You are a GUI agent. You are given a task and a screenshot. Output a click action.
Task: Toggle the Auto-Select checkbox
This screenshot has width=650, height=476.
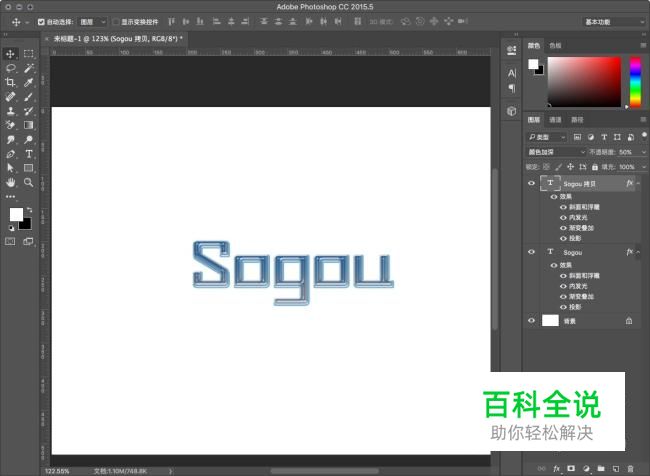pyautogui.click(x=41, y=22)
